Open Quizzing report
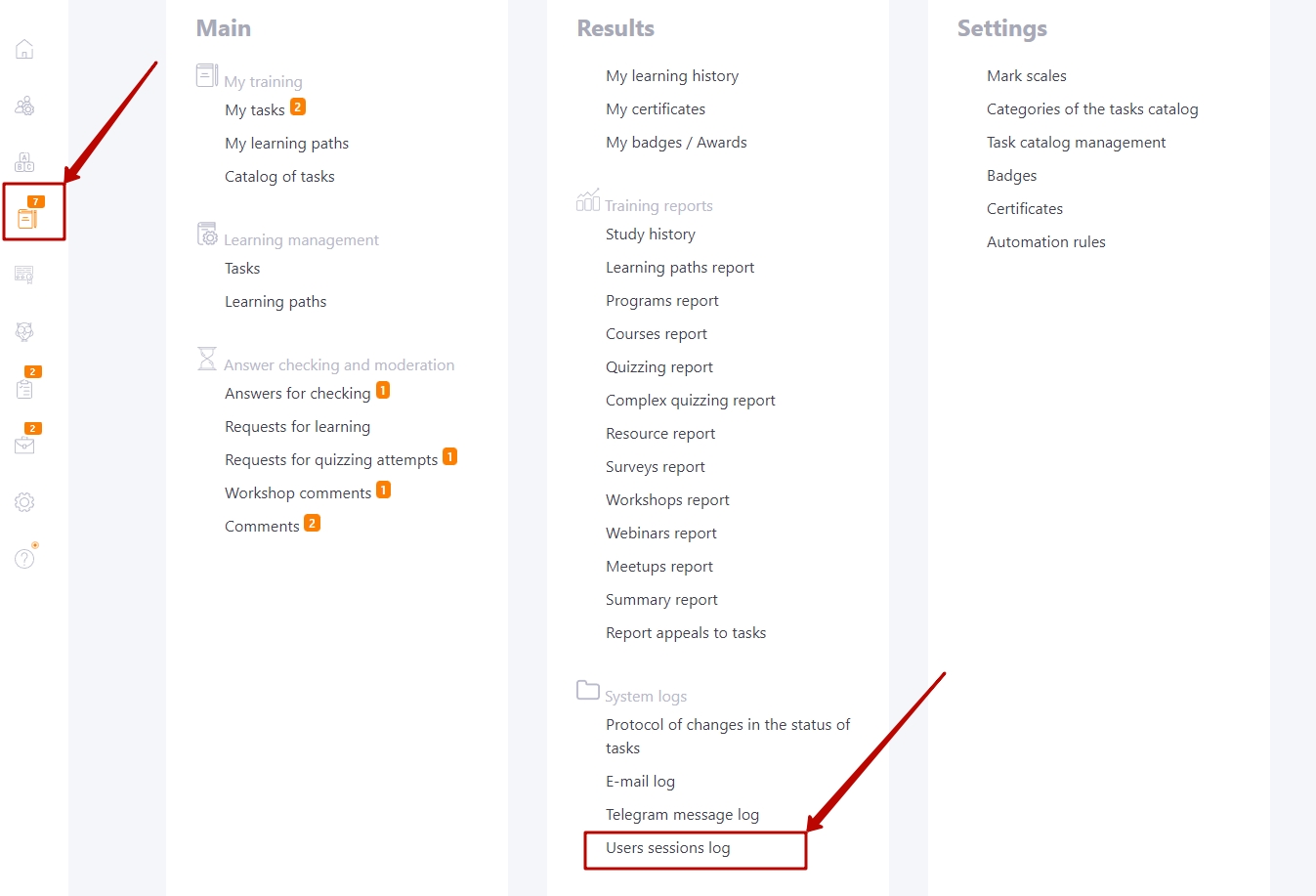Viewport: 1316px width, 896px height. point(659,367)
